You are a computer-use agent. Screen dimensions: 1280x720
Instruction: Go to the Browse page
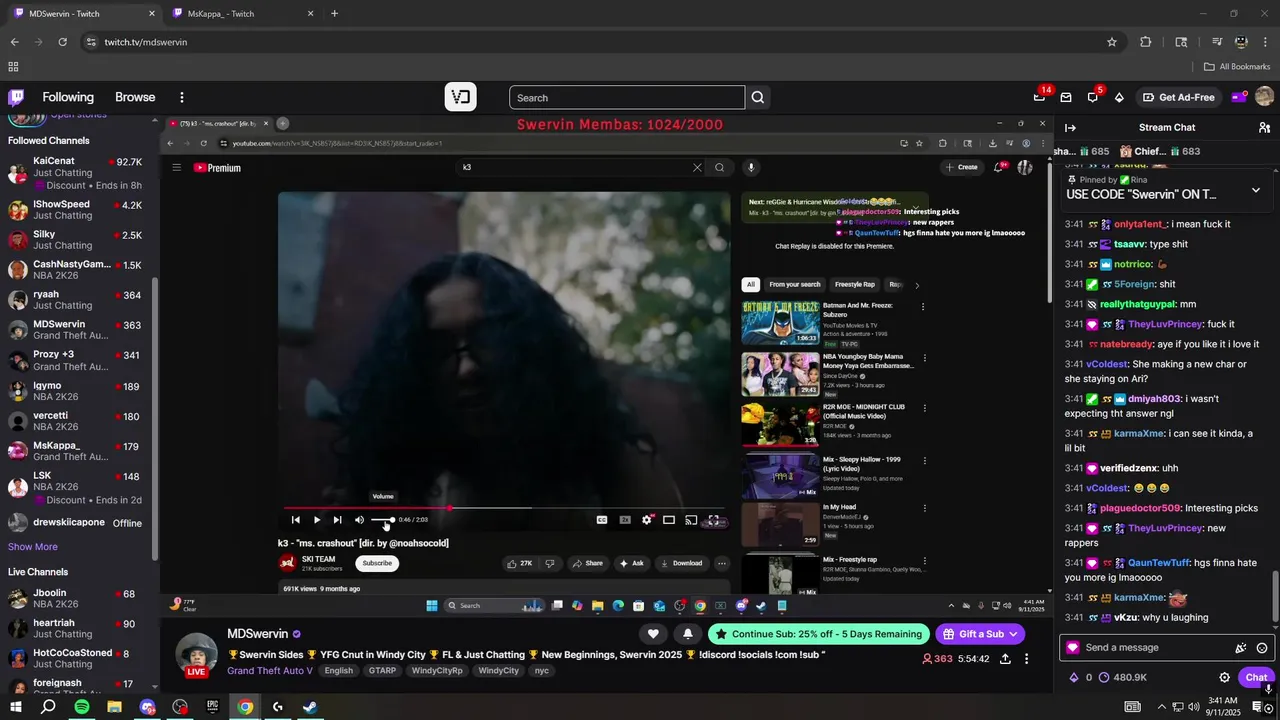coord(135,97)
